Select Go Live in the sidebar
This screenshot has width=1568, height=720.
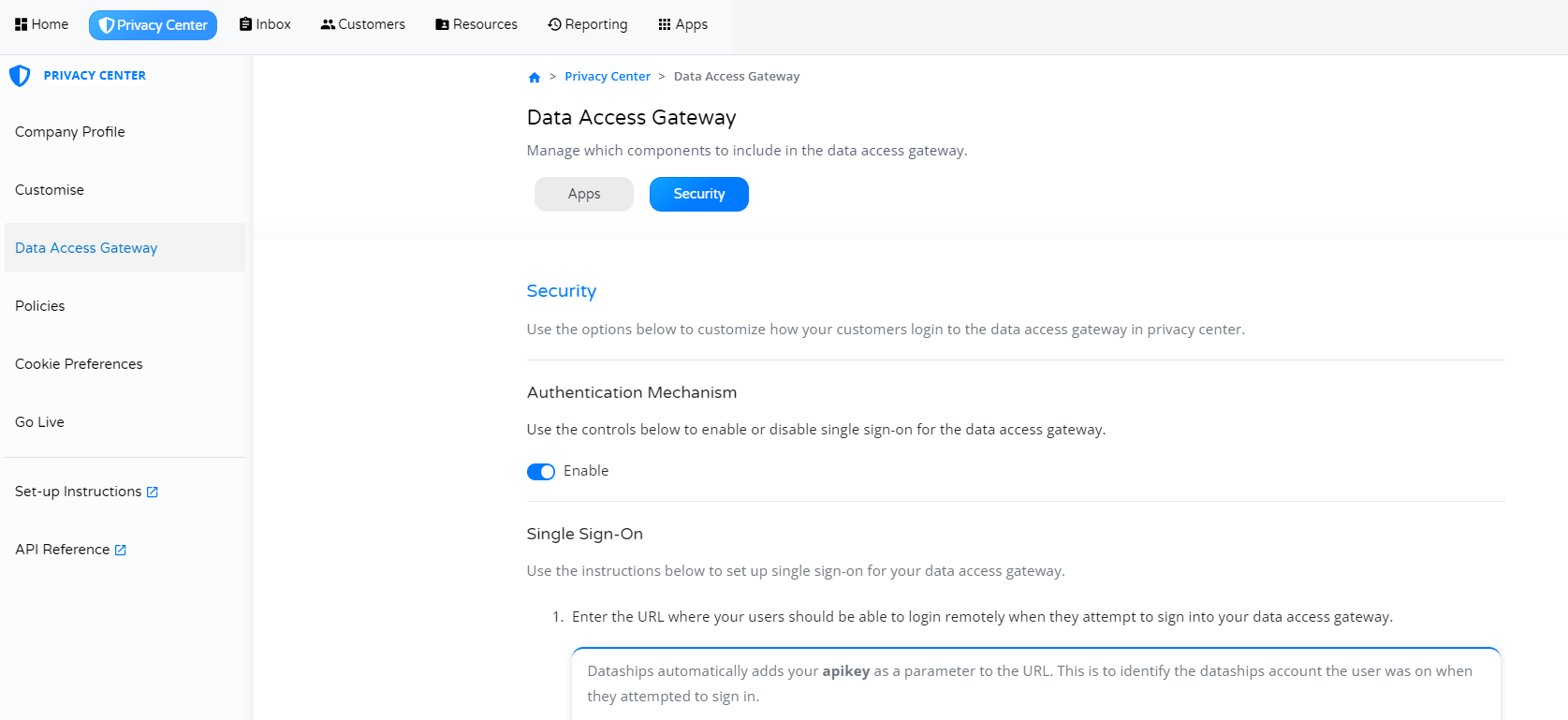point(39,422)
